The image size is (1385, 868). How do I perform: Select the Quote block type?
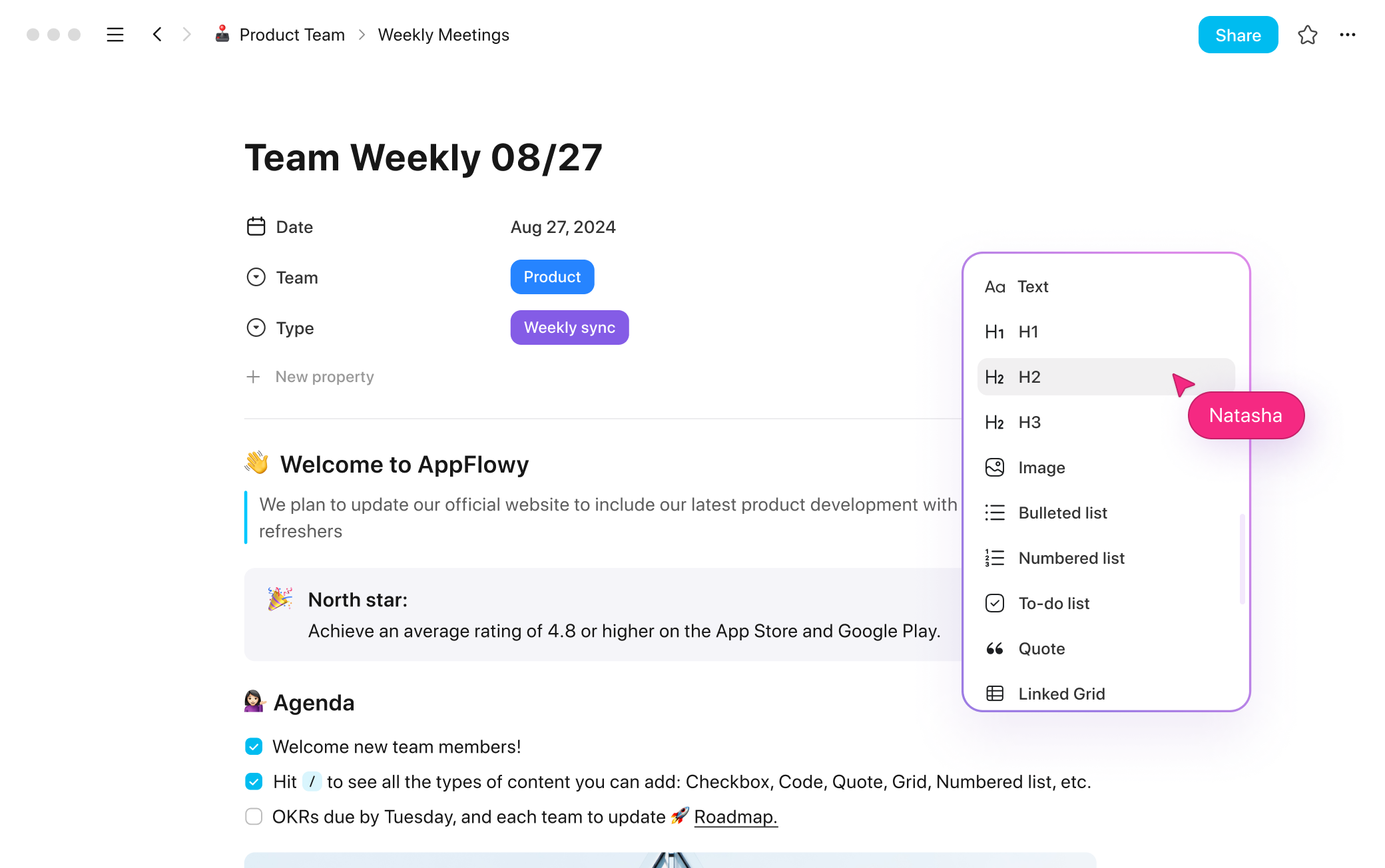pyautogui.click(x=1040, y=648)
